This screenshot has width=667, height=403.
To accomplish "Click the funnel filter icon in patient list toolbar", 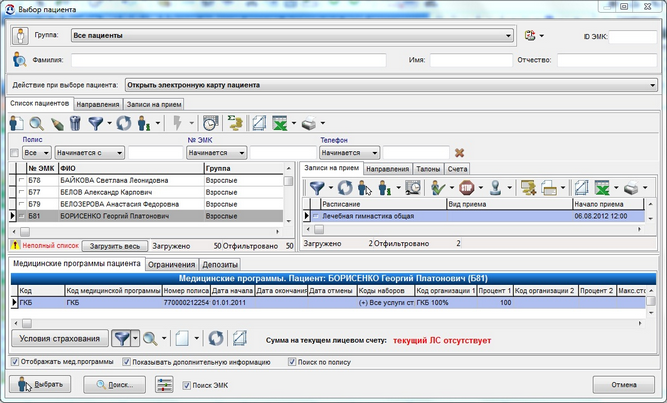I will [x=96, y=123].
